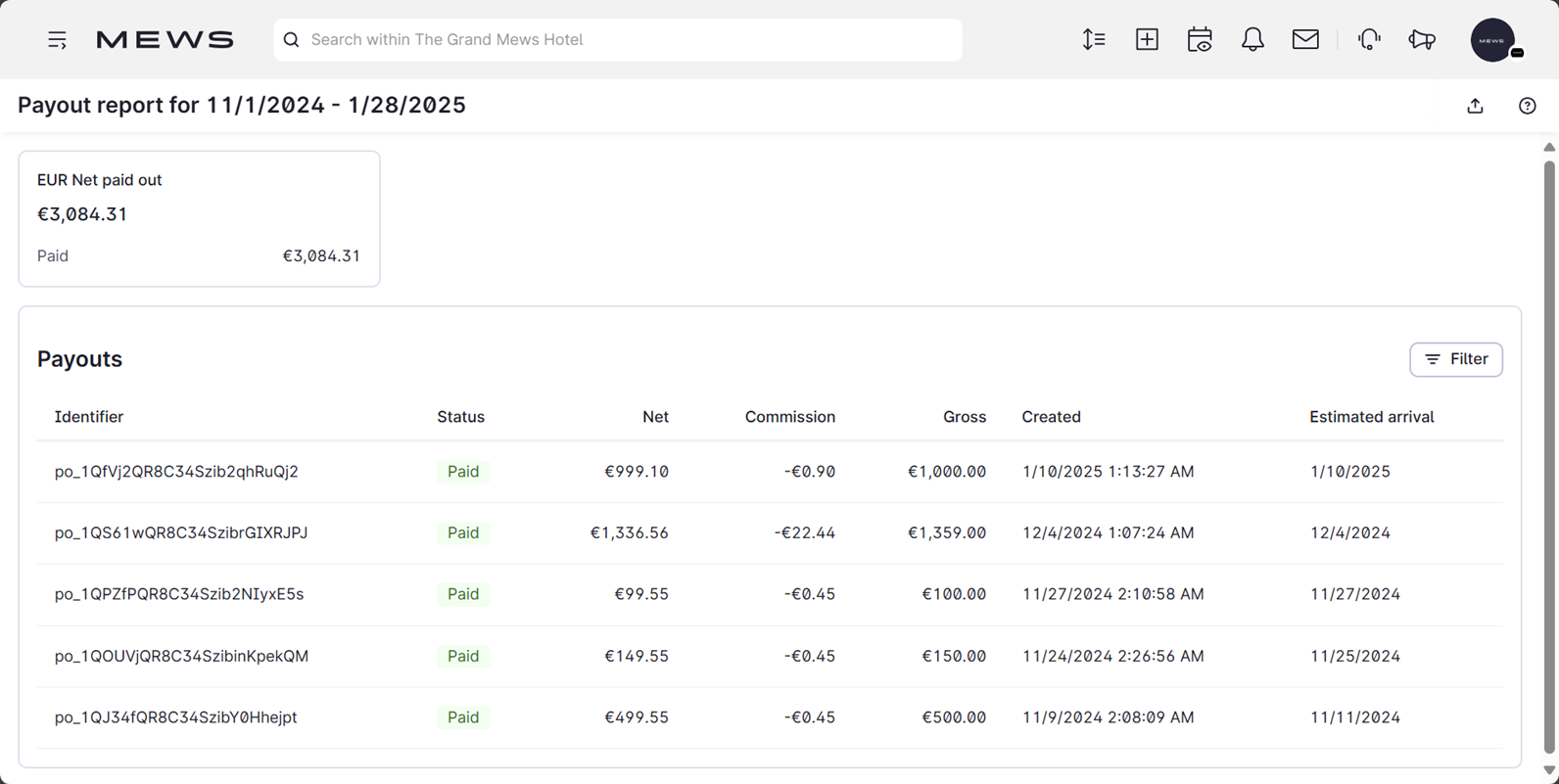Viewport: 1559px width, 784px height.
Task: Click Paid badge in the €1,336.56 row
Action: point(463,533)
